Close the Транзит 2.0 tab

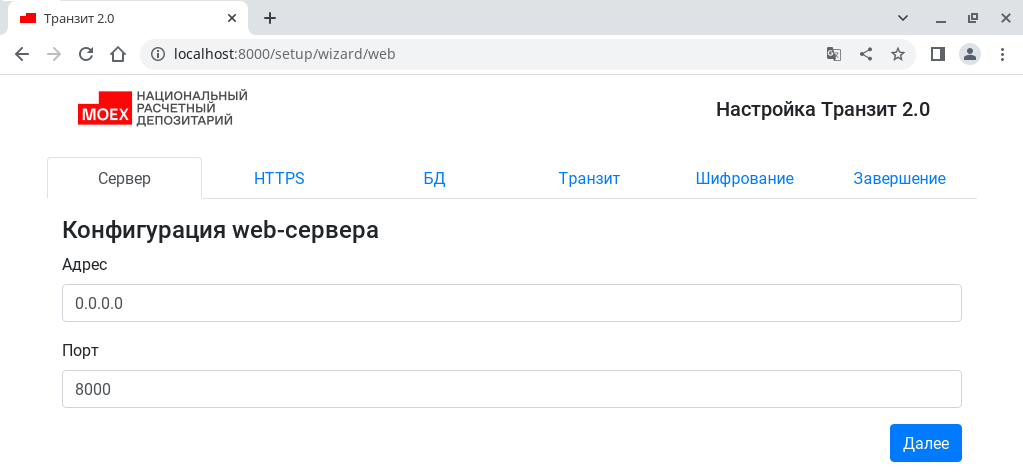click(232, 18)
